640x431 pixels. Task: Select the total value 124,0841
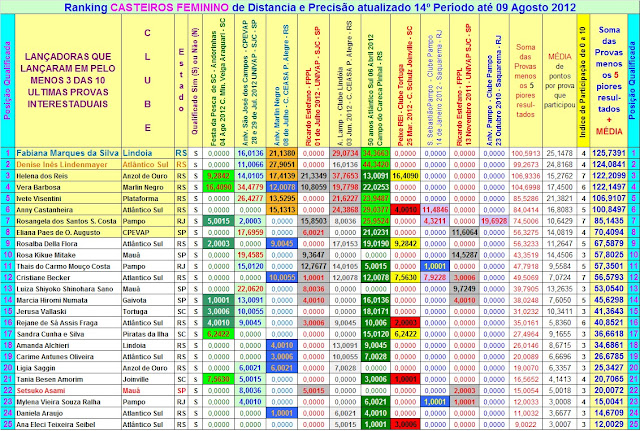609,164
